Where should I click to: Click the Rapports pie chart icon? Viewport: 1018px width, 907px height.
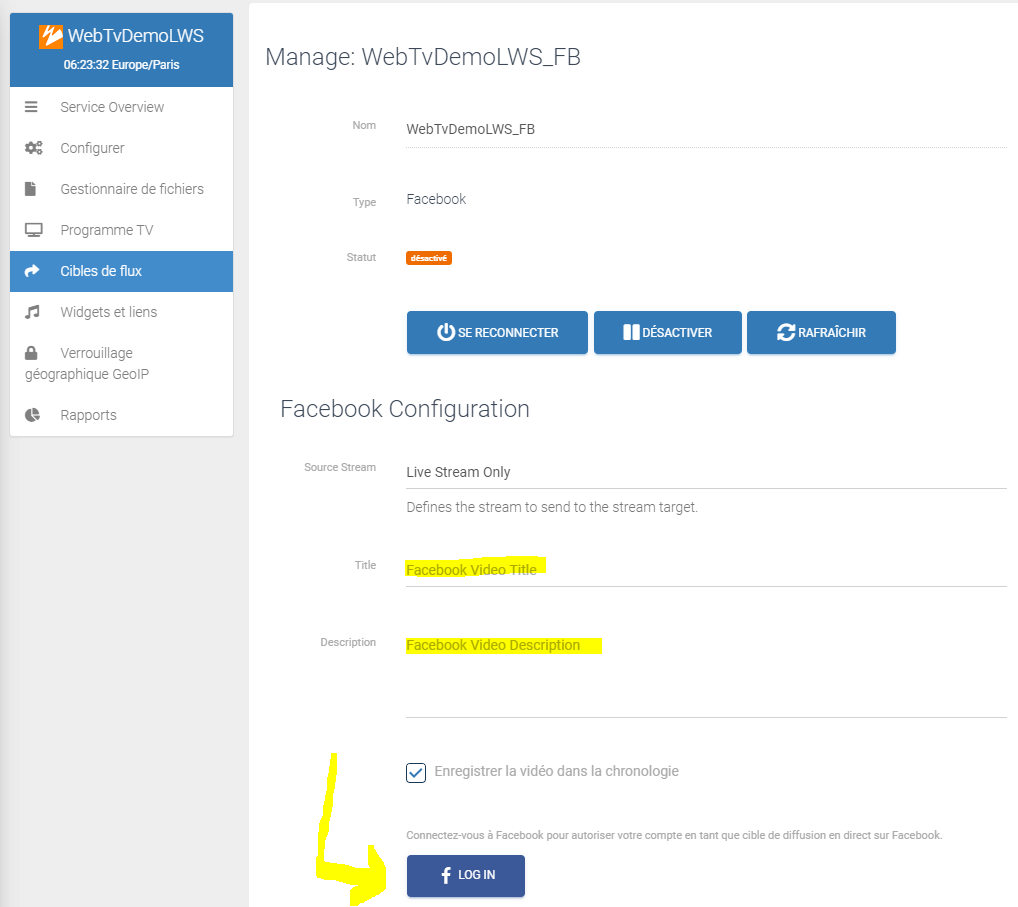coord(32,415)
